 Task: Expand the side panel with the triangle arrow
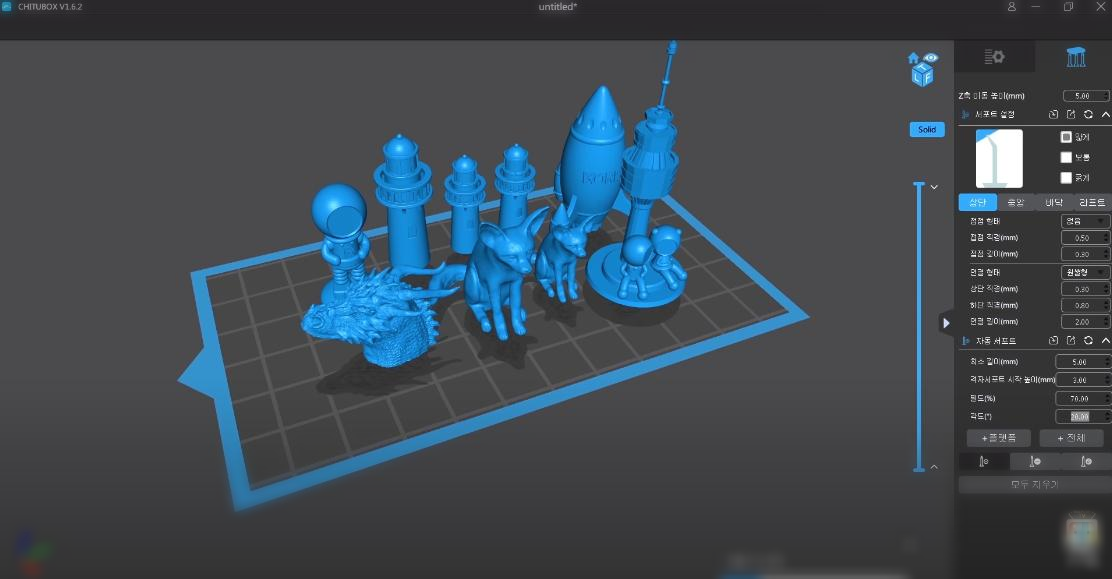(946, 323)
